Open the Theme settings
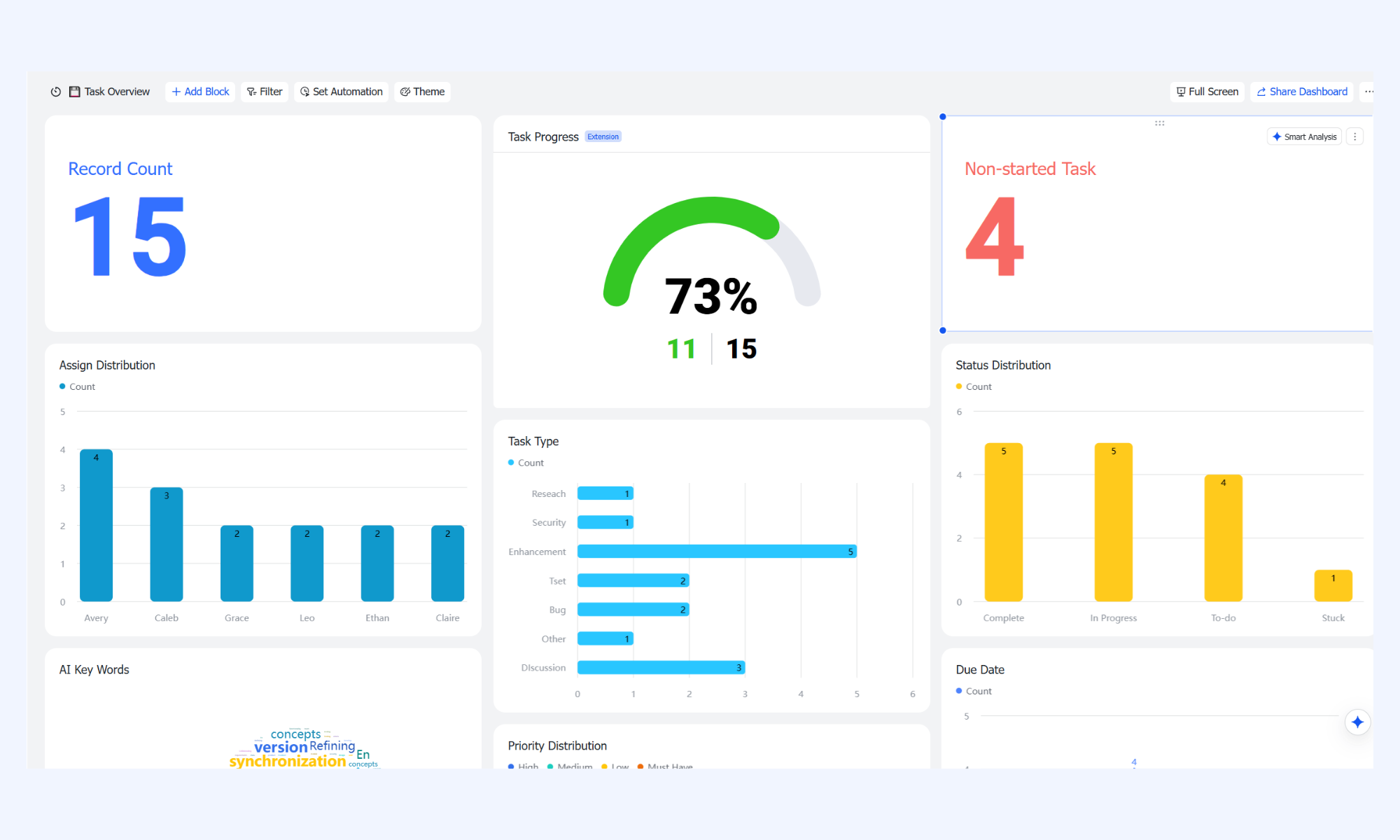This screenshot has width=1400, height=840. tap(422, 92)
